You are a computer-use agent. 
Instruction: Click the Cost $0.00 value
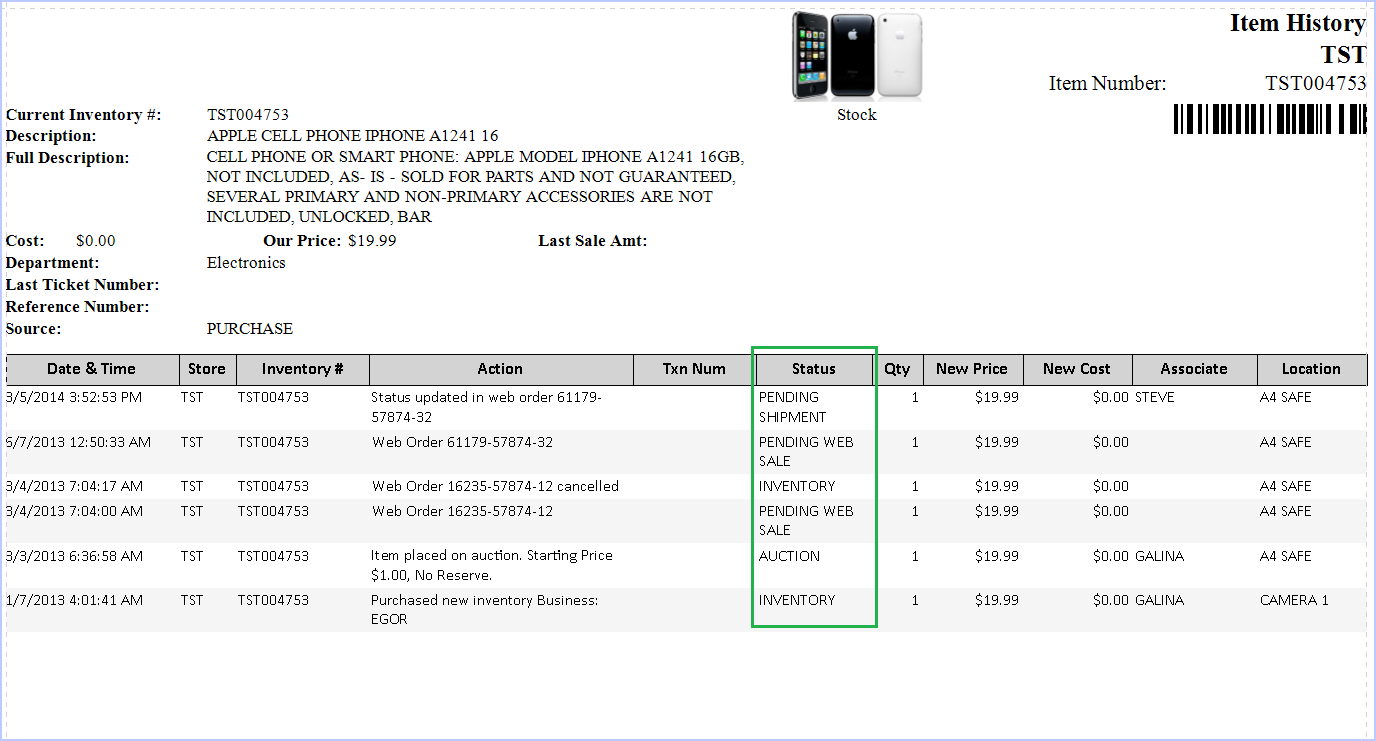(x=96, y=241)
